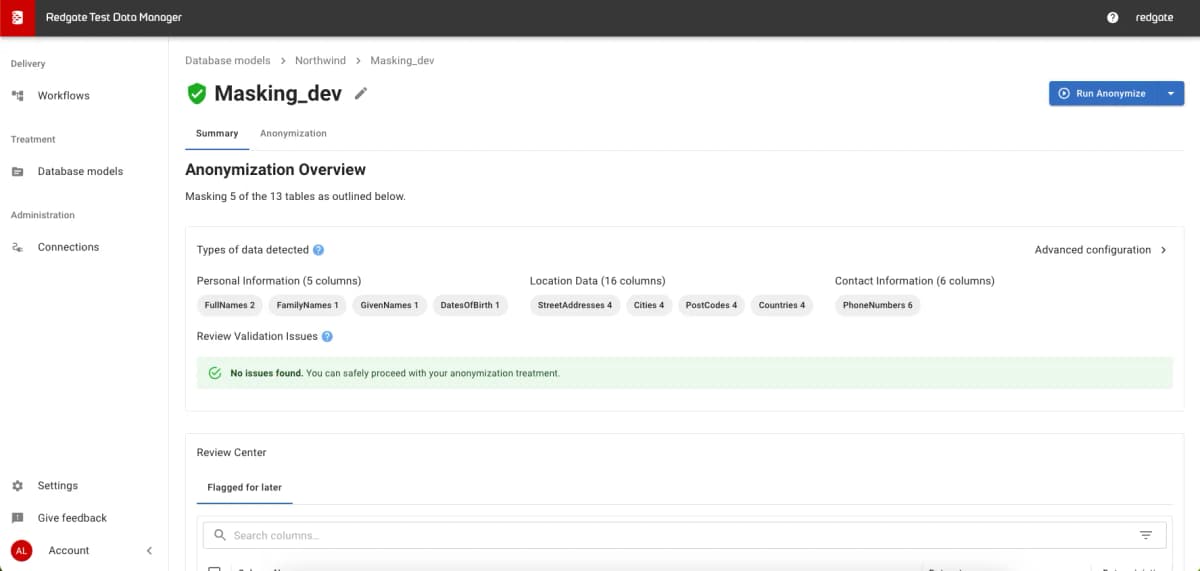Collapse the sidebar with the arrow

pyautogui.click(x=149, y=551)
